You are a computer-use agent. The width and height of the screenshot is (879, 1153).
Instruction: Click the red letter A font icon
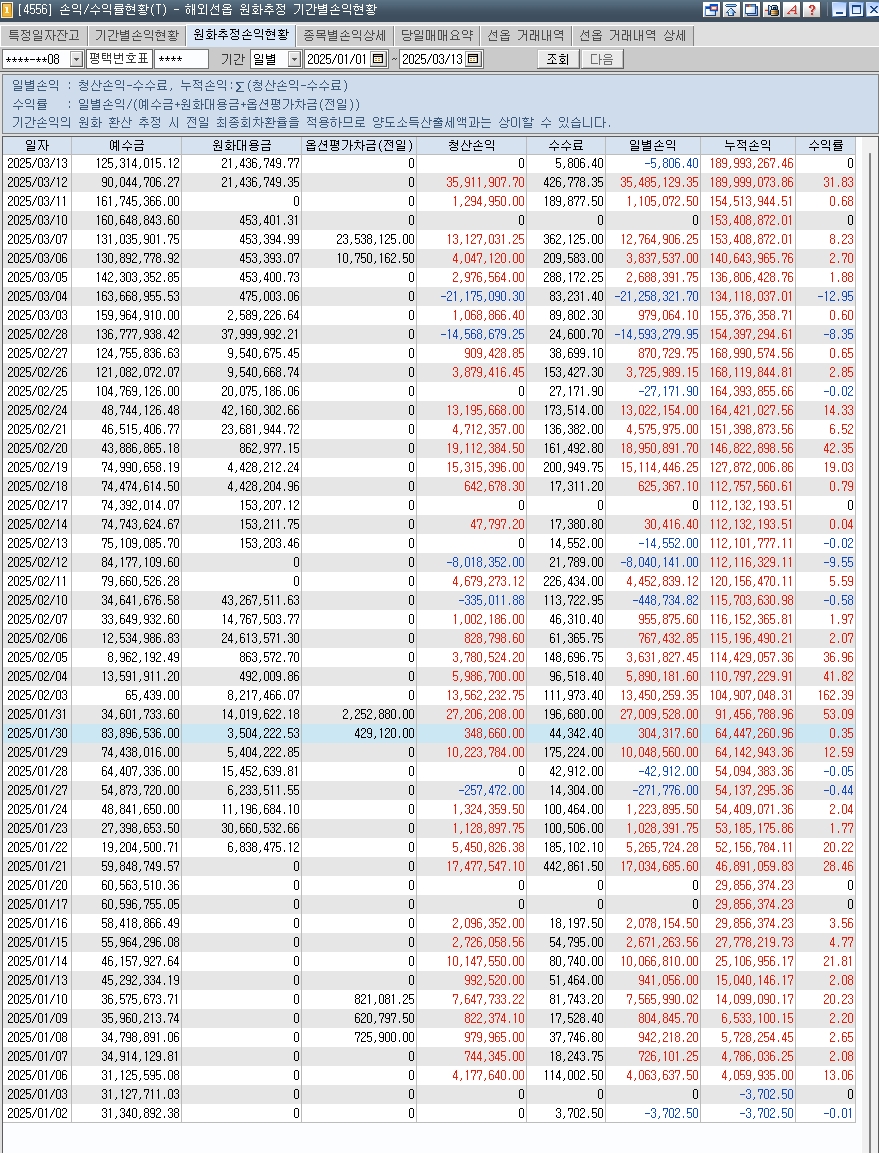pyautogui.click(x=791, y=10)
